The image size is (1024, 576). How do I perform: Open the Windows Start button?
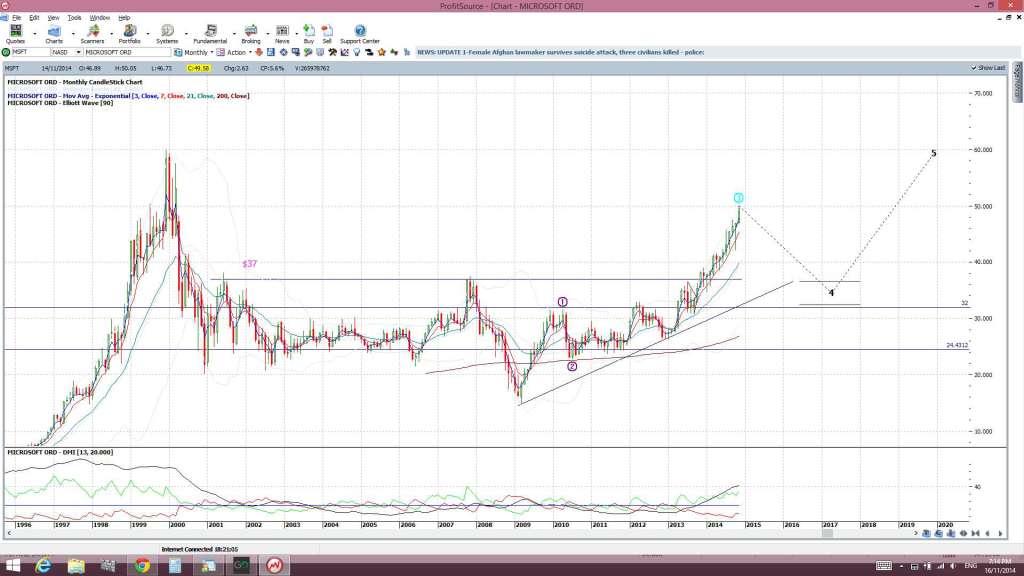[x=12, y=566]
